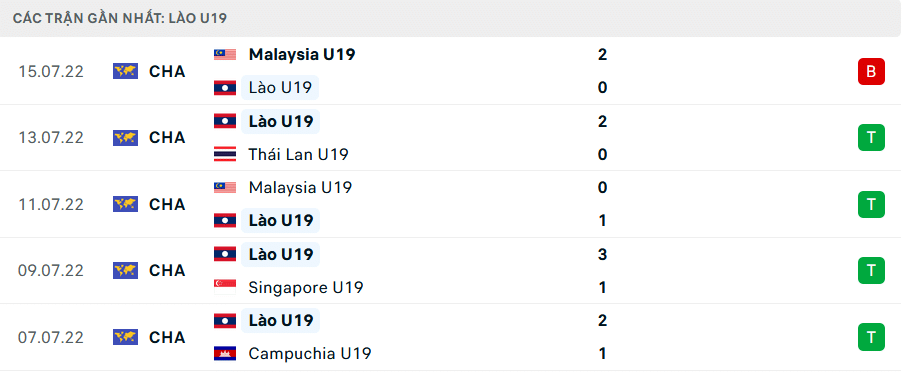Select the highlighted Lào U19 in 13.07.22 match

click(x=280, y=121)
